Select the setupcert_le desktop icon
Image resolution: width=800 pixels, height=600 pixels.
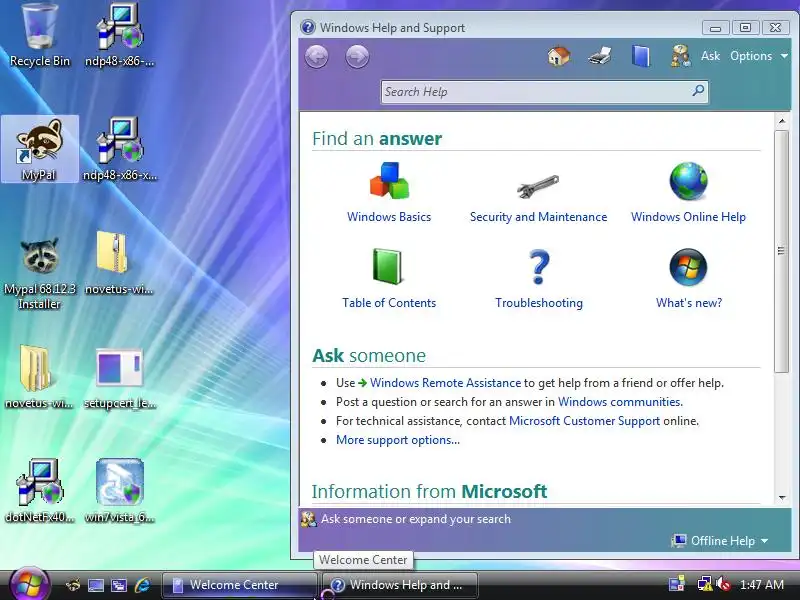coord(119,378)
